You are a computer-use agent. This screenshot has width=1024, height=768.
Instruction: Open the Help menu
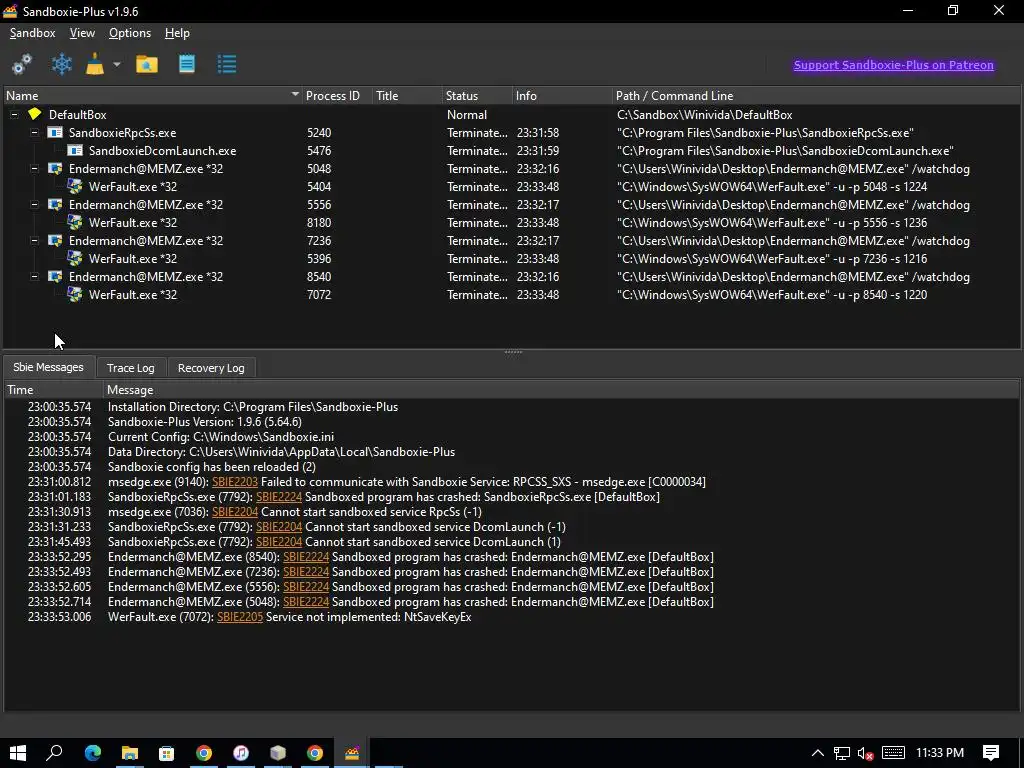coord(177,33)
